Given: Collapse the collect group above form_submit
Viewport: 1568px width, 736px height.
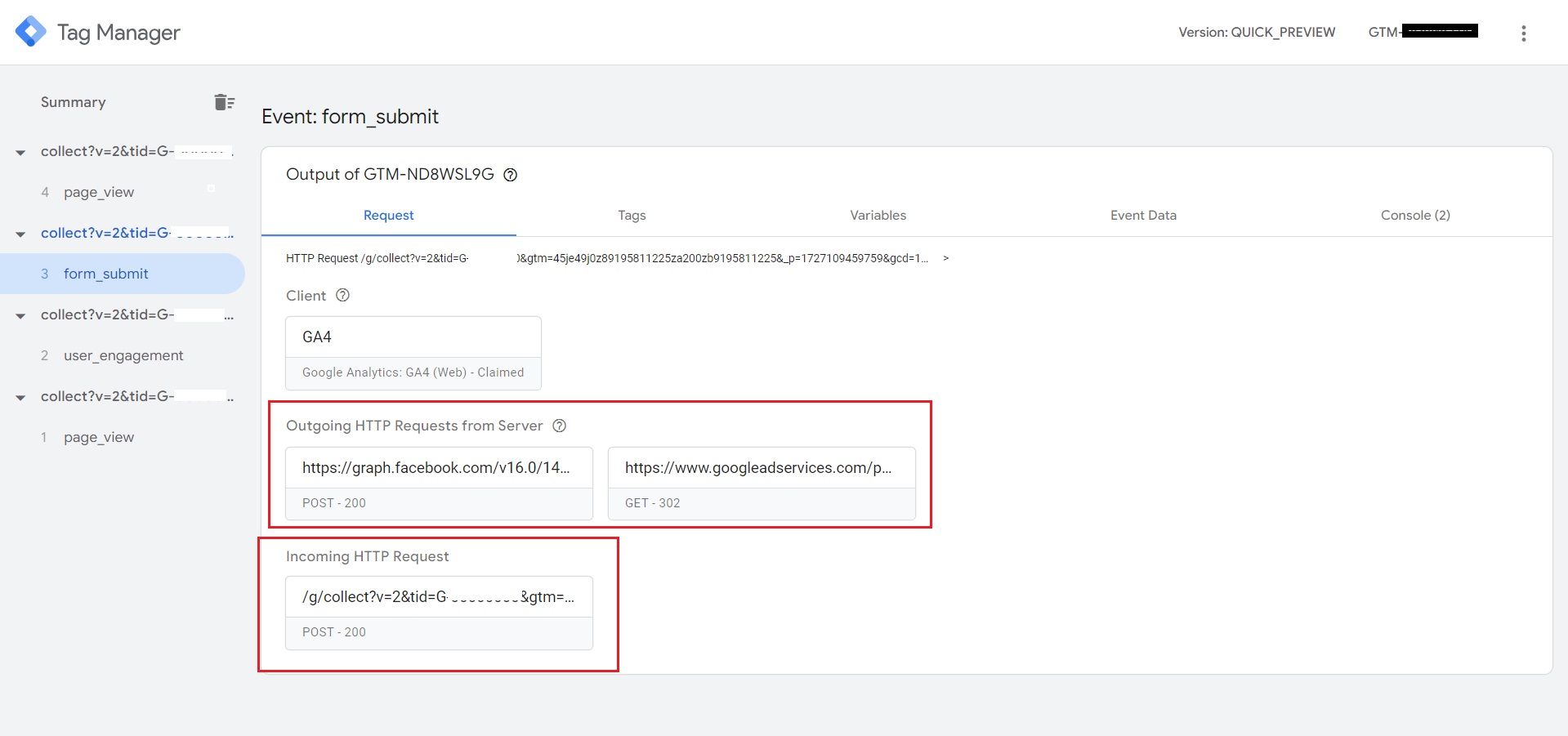Looking at the screenshot, I should coord(20,234).
